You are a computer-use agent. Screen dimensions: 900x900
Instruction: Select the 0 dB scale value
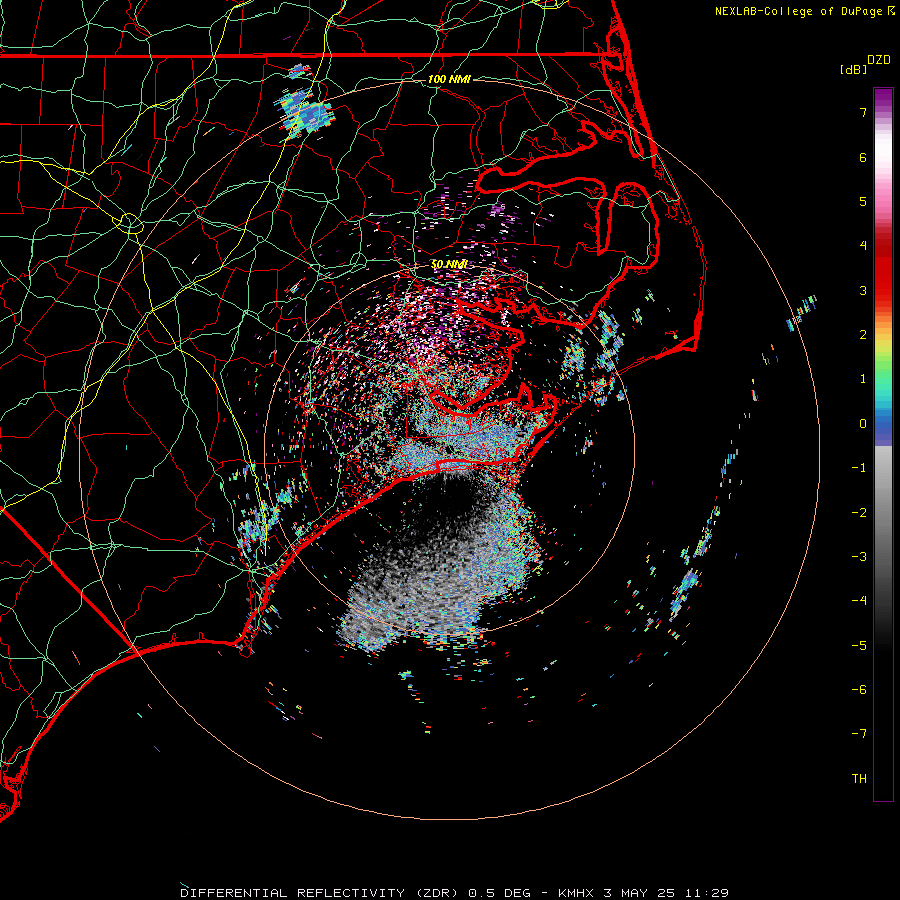tap(863, 424)
